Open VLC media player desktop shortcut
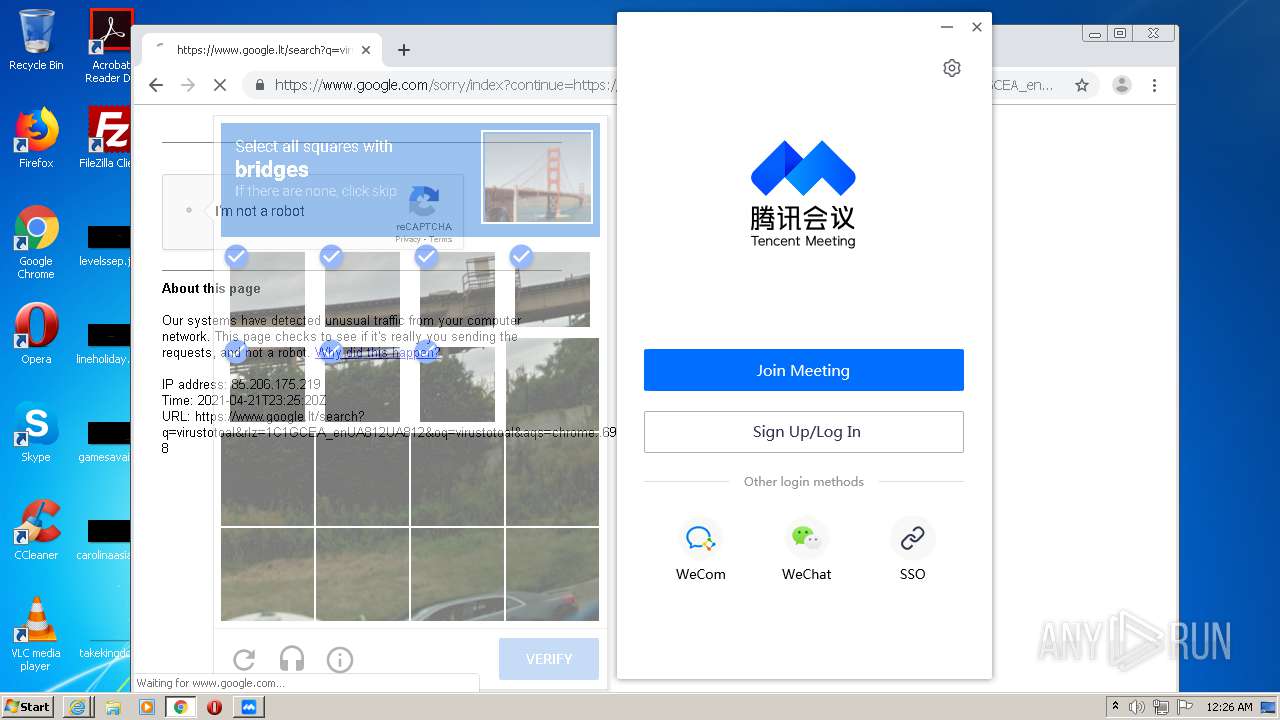 click(x=36, y=634)
